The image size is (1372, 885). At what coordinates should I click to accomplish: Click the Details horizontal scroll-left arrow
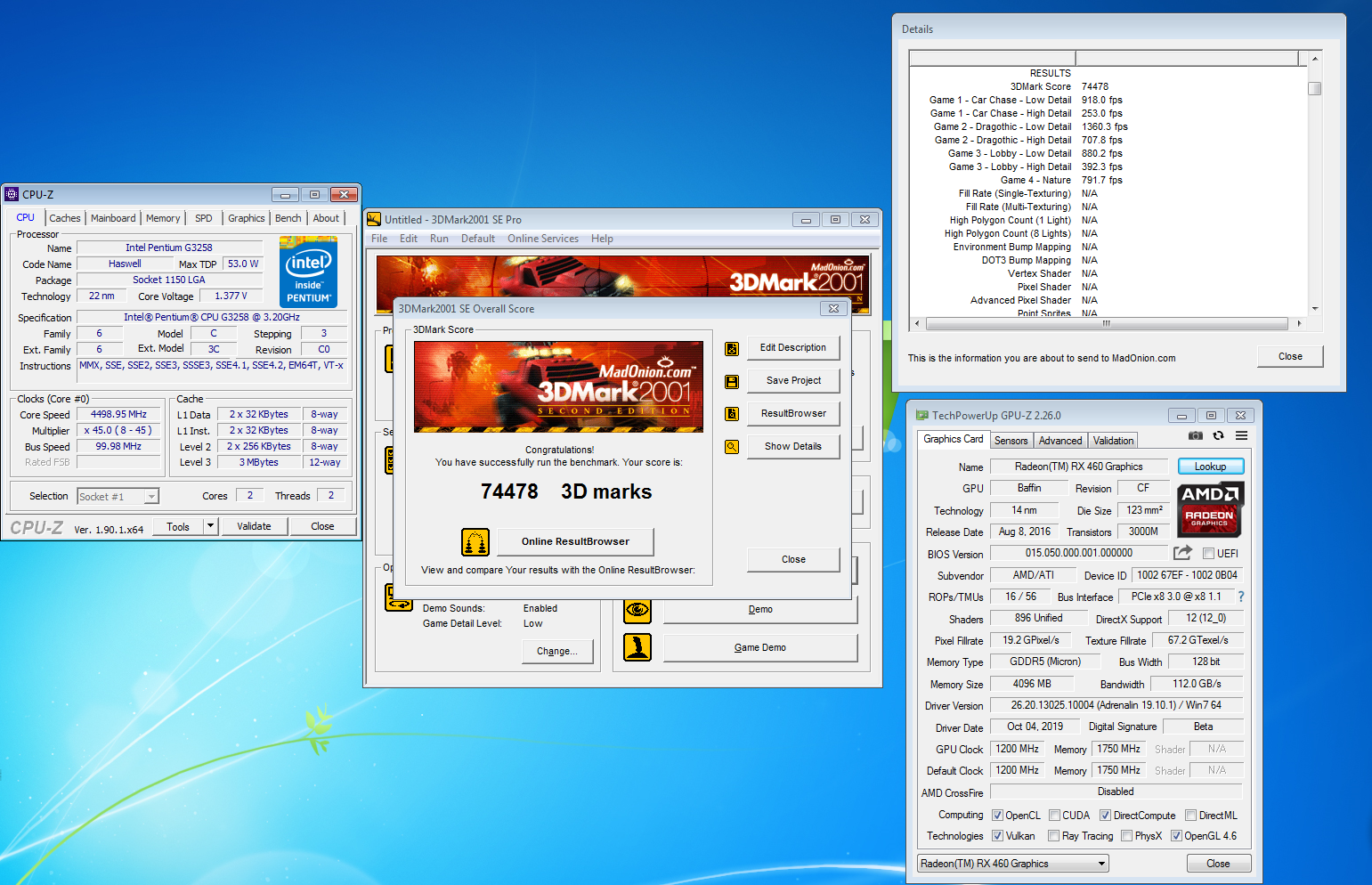pyautogui.click(x=917, y=323)
